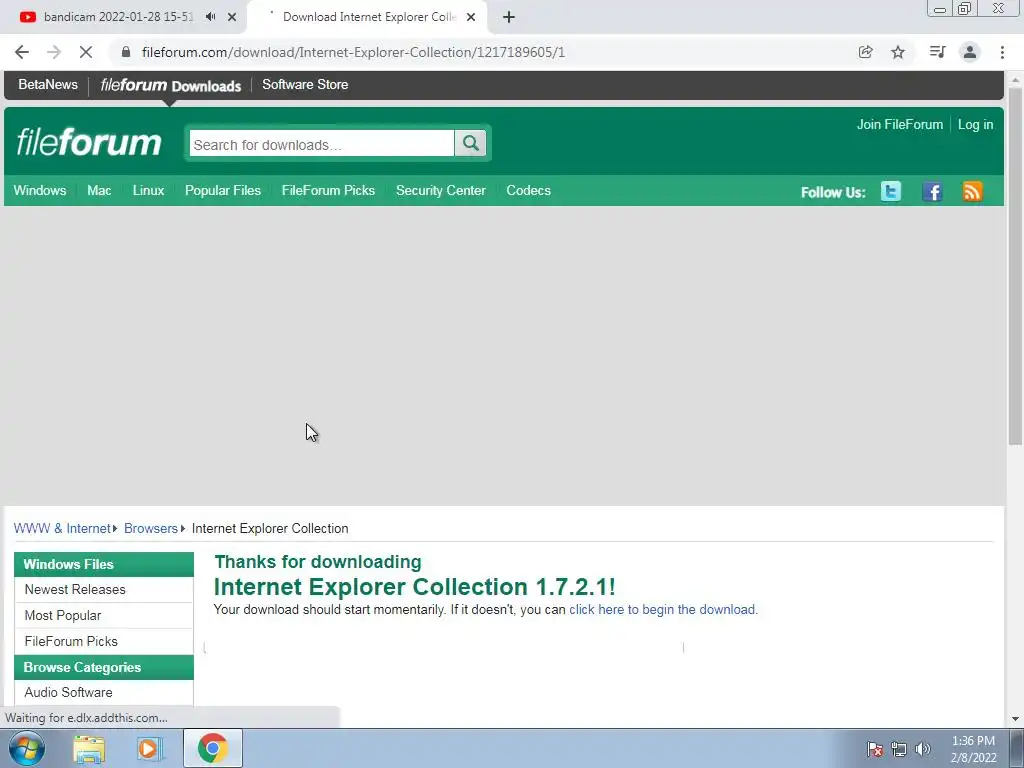This screenshot has height=768, width=1024.
Task: Open the volume speaker tray icon
Action: [x=922, y=749]
